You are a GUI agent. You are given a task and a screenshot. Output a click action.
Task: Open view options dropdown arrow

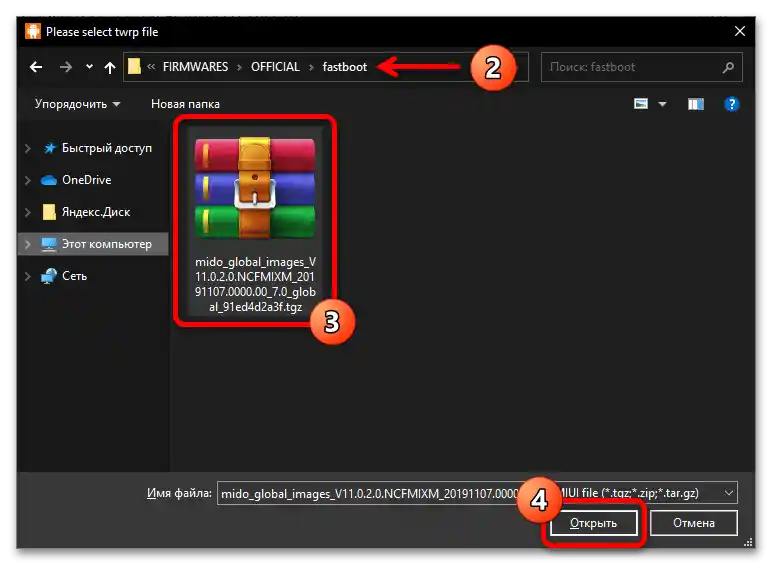(662, 104)
